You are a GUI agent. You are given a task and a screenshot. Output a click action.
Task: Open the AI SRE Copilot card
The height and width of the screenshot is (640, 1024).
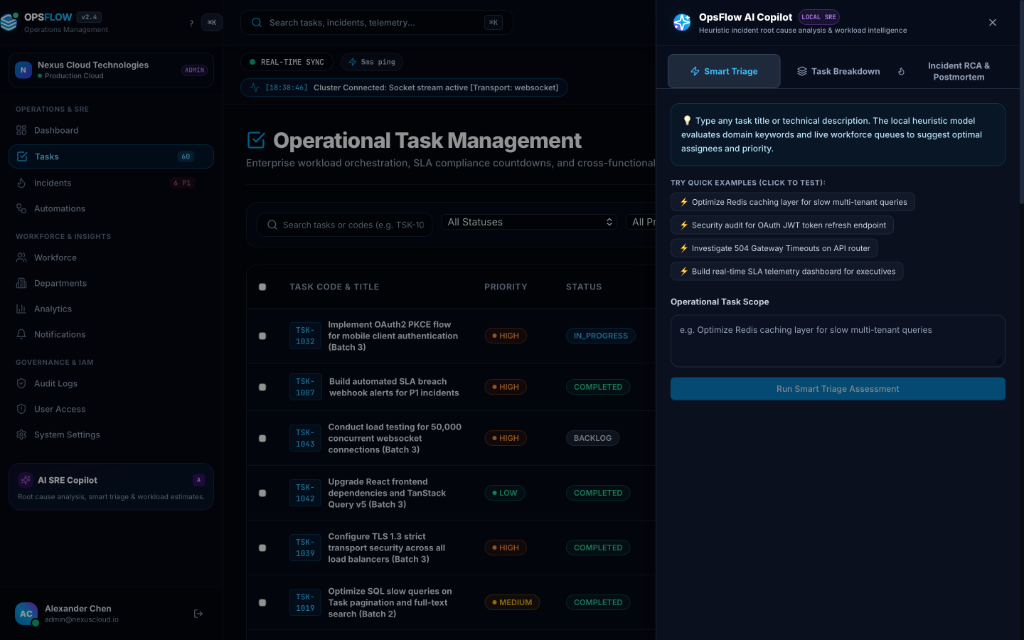coord(111,487)
